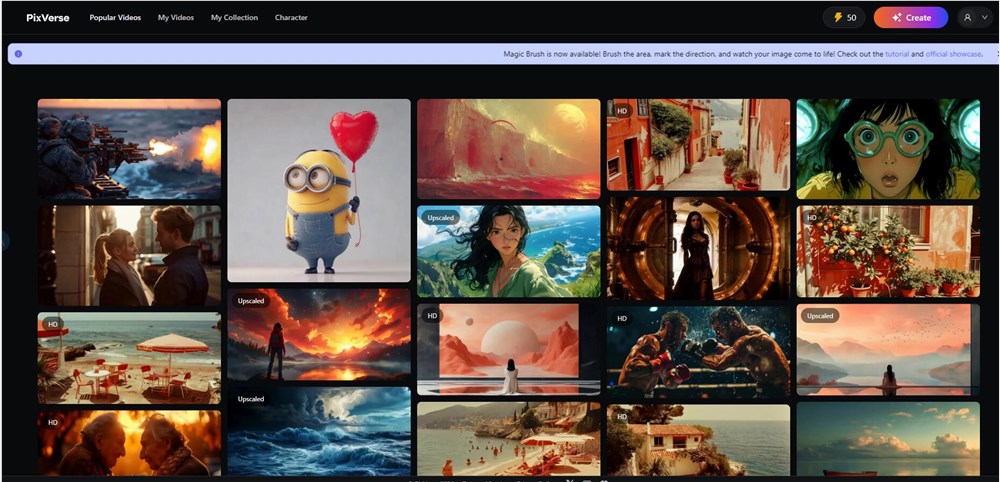Open the girl with green glasses video
The image size is (1000, 482).
click(x=887, y=148)
